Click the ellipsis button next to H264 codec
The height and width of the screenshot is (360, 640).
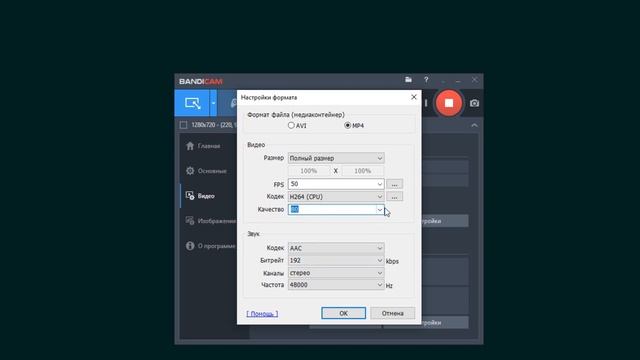[394, 197]
